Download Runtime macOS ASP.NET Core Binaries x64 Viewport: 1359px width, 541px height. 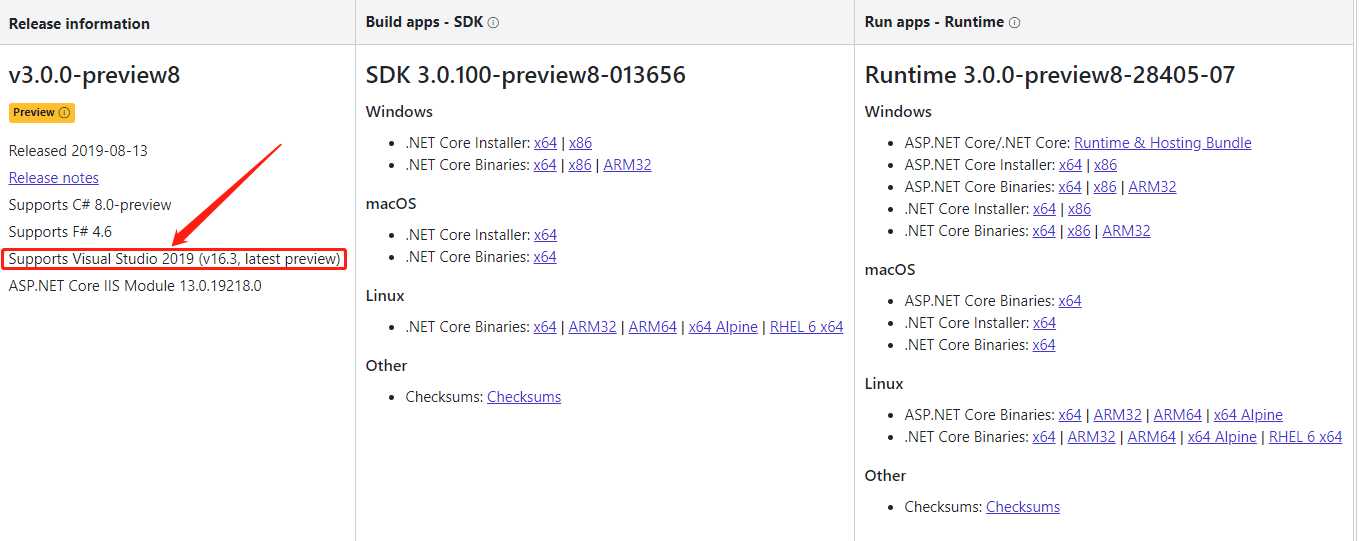[1070, 301]
